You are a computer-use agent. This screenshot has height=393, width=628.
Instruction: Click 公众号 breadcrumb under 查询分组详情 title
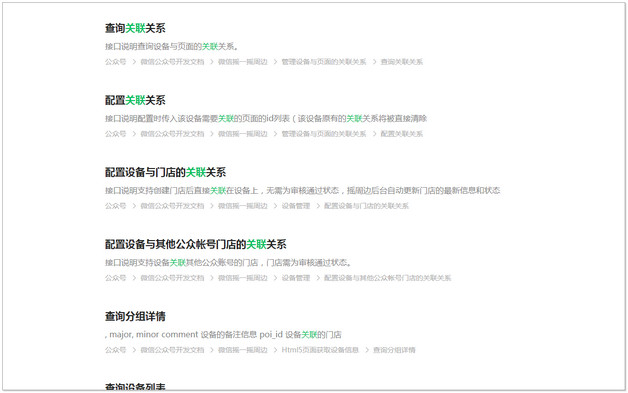tap(115, 350)
